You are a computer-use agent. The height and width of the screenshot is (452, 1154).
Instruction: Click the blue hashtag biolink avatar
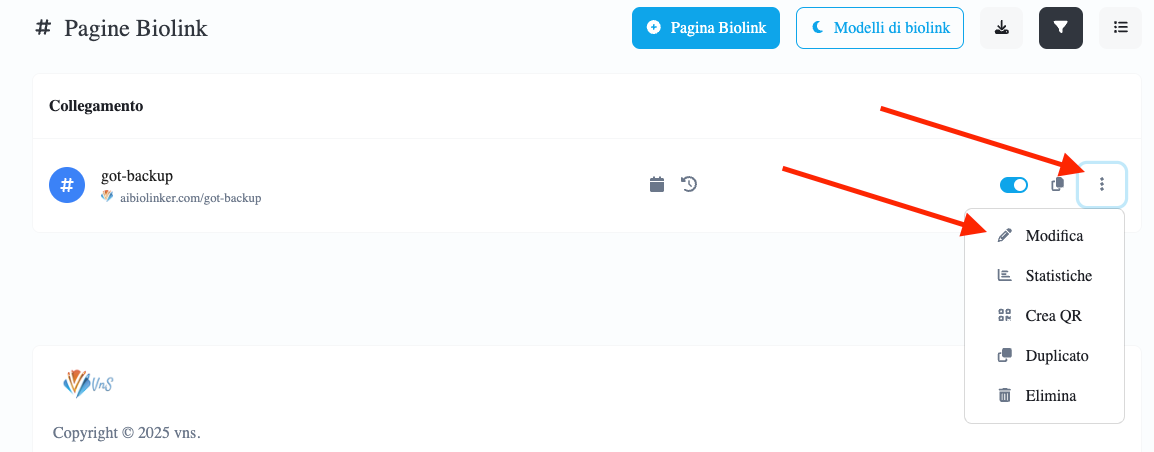[x=67, y=185]
